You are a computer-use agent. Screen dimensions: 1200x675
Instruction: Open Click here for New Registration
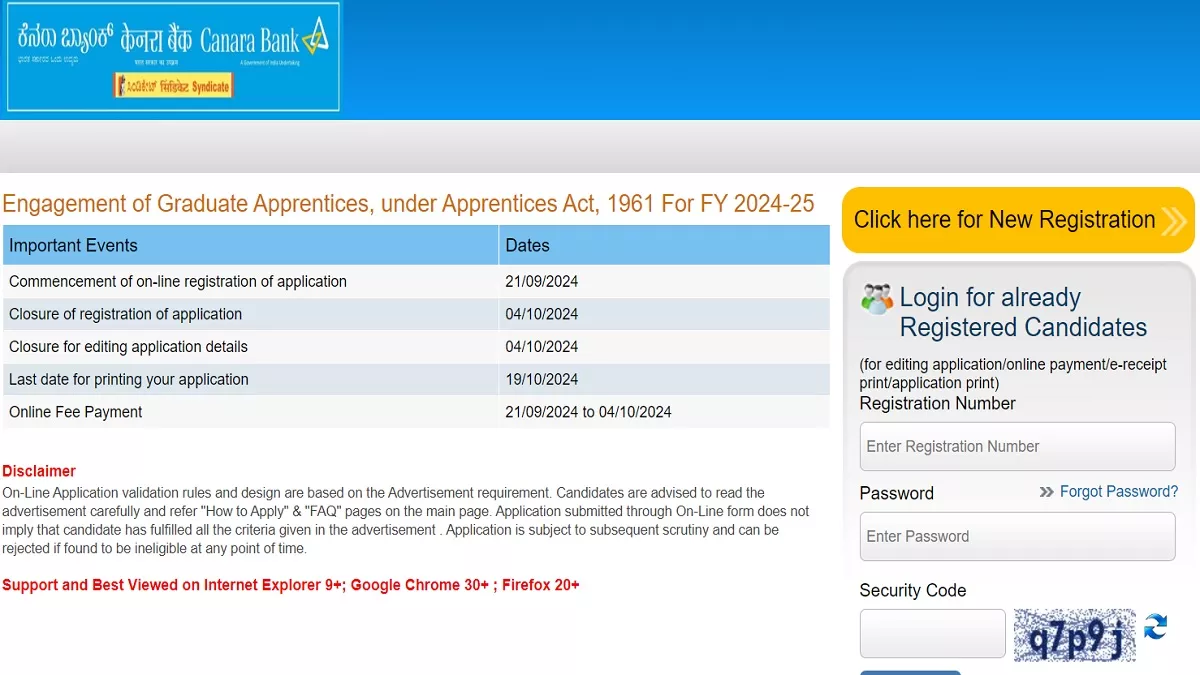1004,220
